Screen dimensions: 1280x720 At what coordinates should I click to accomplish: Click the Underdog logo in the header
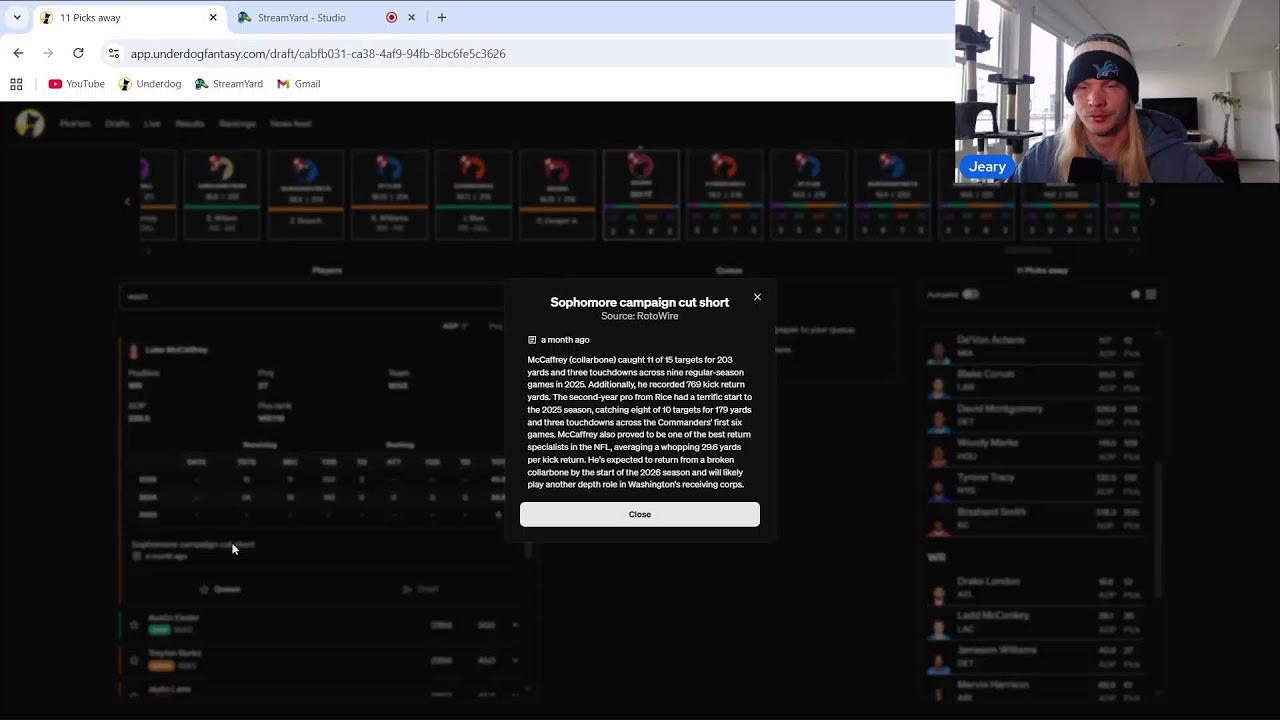(30, 124)
